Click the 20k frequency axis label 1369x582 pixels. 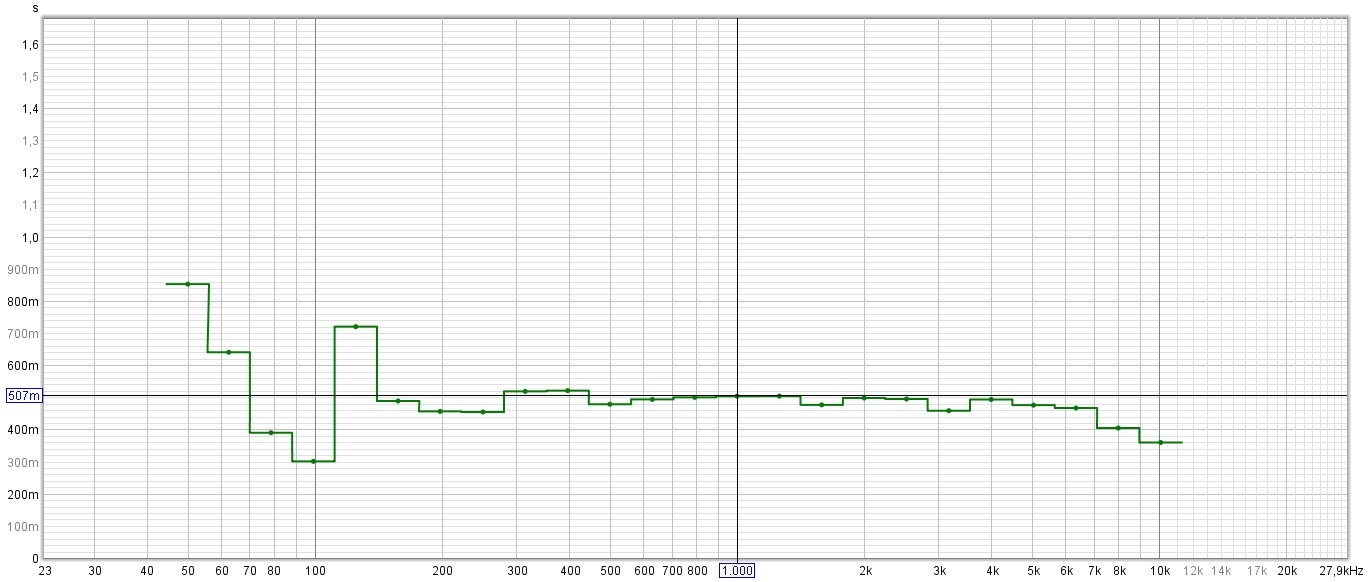[x=1287, y=571]
